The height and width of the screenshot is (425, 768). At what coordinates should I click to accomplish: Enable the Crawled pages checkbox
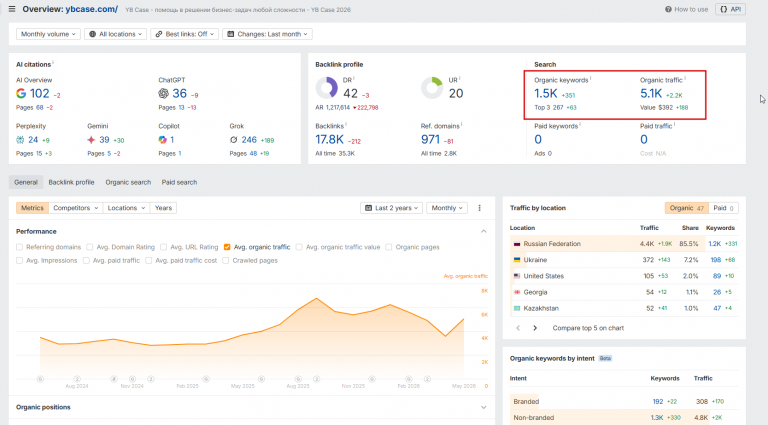(226, 260)
